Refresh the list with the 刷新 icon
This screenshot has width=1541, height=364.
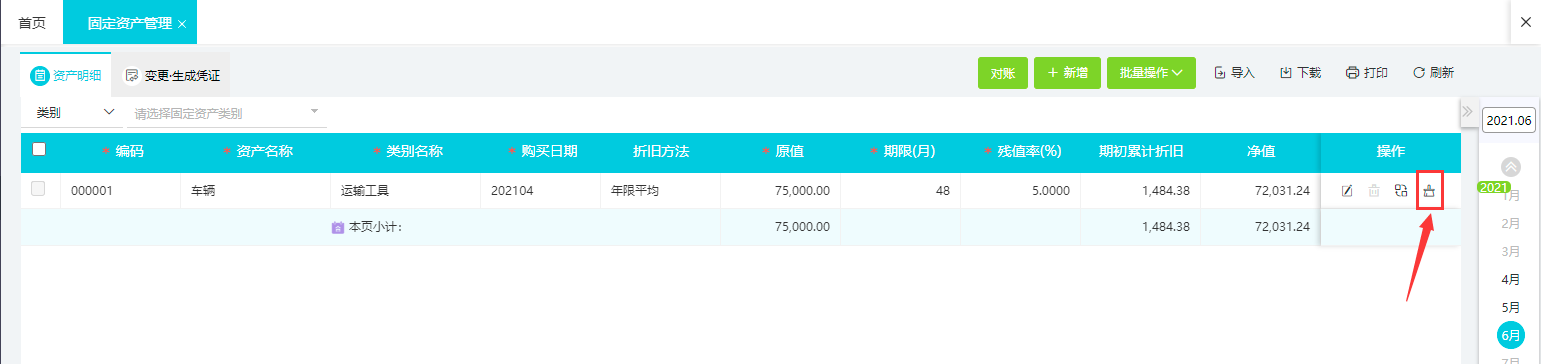(1418, 73)
